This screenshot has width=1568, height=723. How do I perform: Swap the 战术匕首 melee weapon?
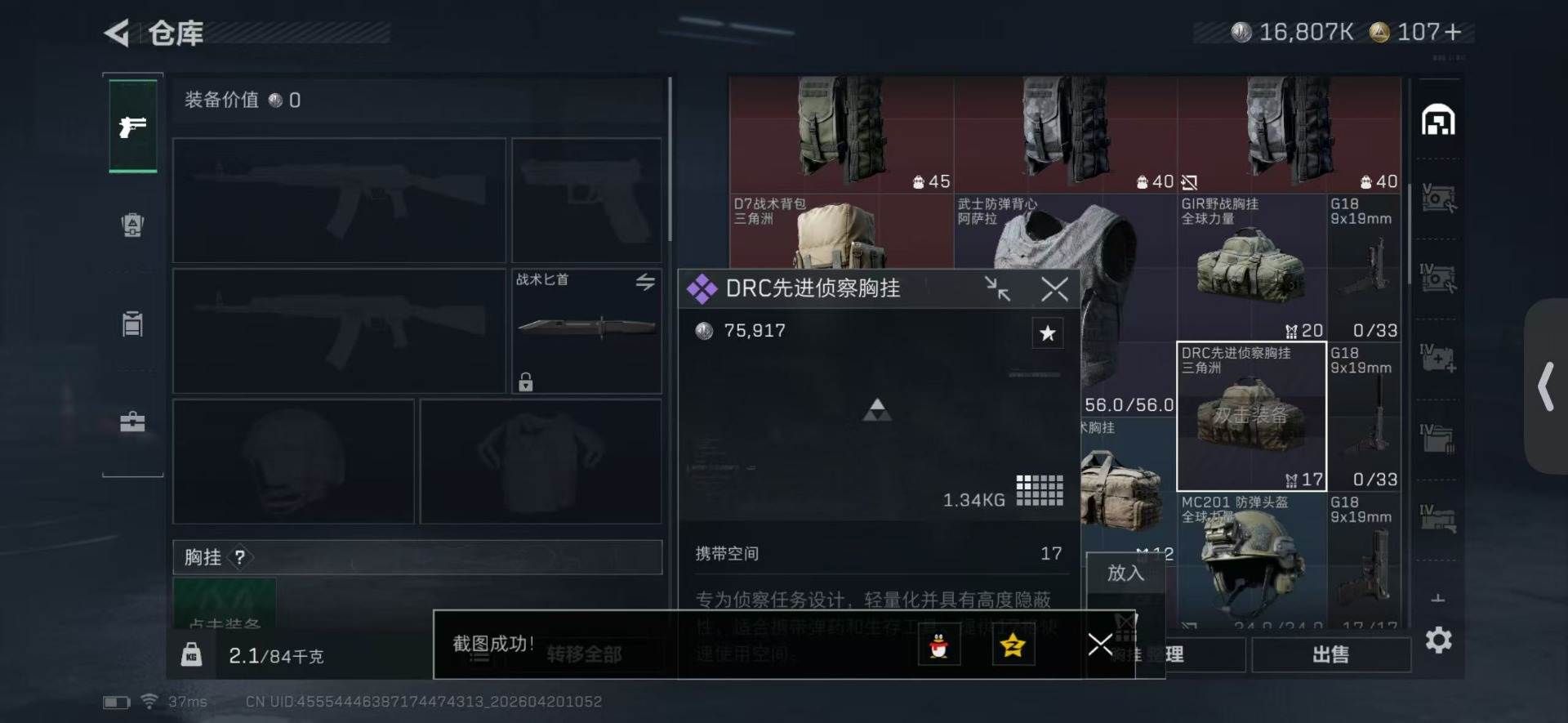(x=645, y=282)
